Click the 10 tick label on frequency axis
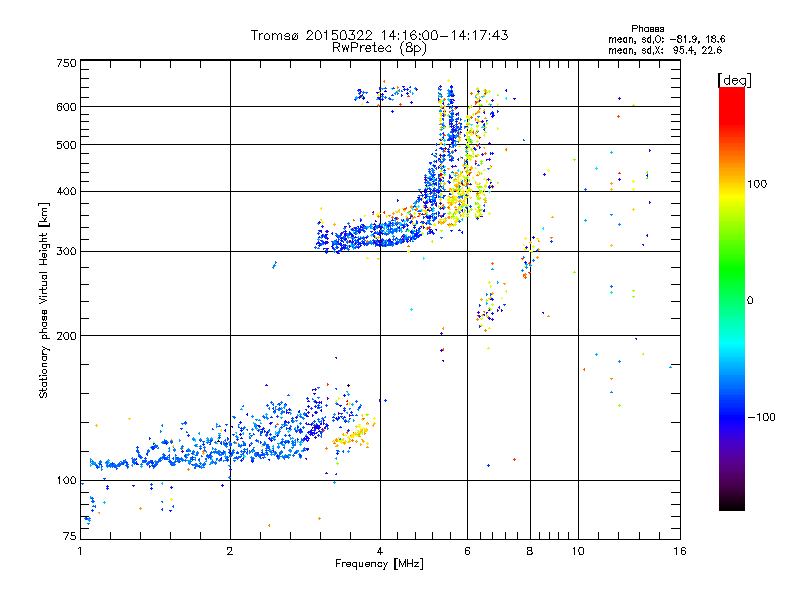Screen dimensions: 800x600 tap(578, 551)
